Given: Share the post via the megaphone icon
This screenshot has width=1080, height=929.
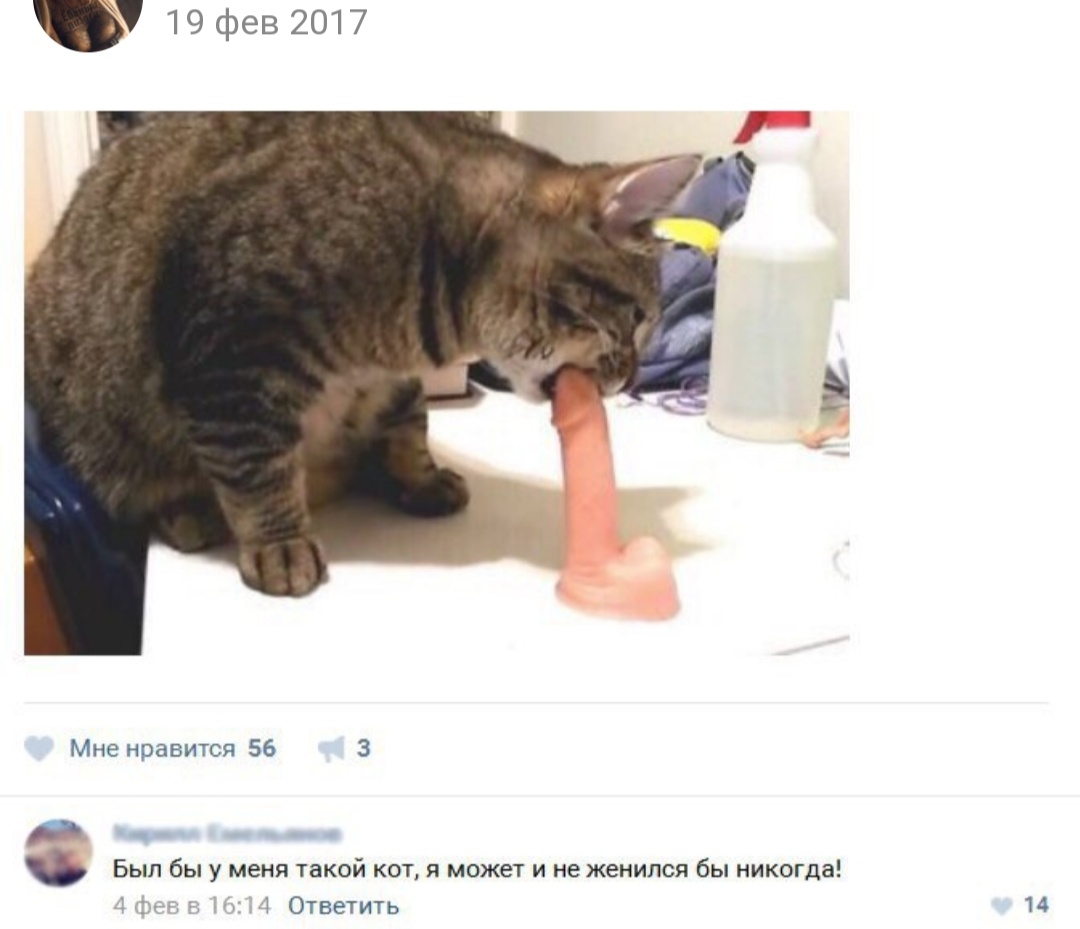Looking at the screenshot, I should (331, 748).
